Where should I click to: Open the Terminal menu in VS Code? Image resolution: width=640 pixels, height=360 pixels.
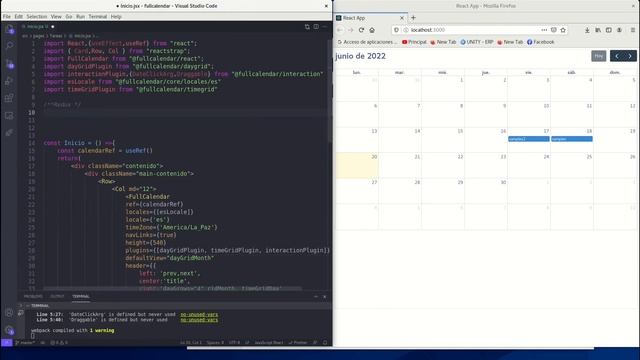[98, 16]
